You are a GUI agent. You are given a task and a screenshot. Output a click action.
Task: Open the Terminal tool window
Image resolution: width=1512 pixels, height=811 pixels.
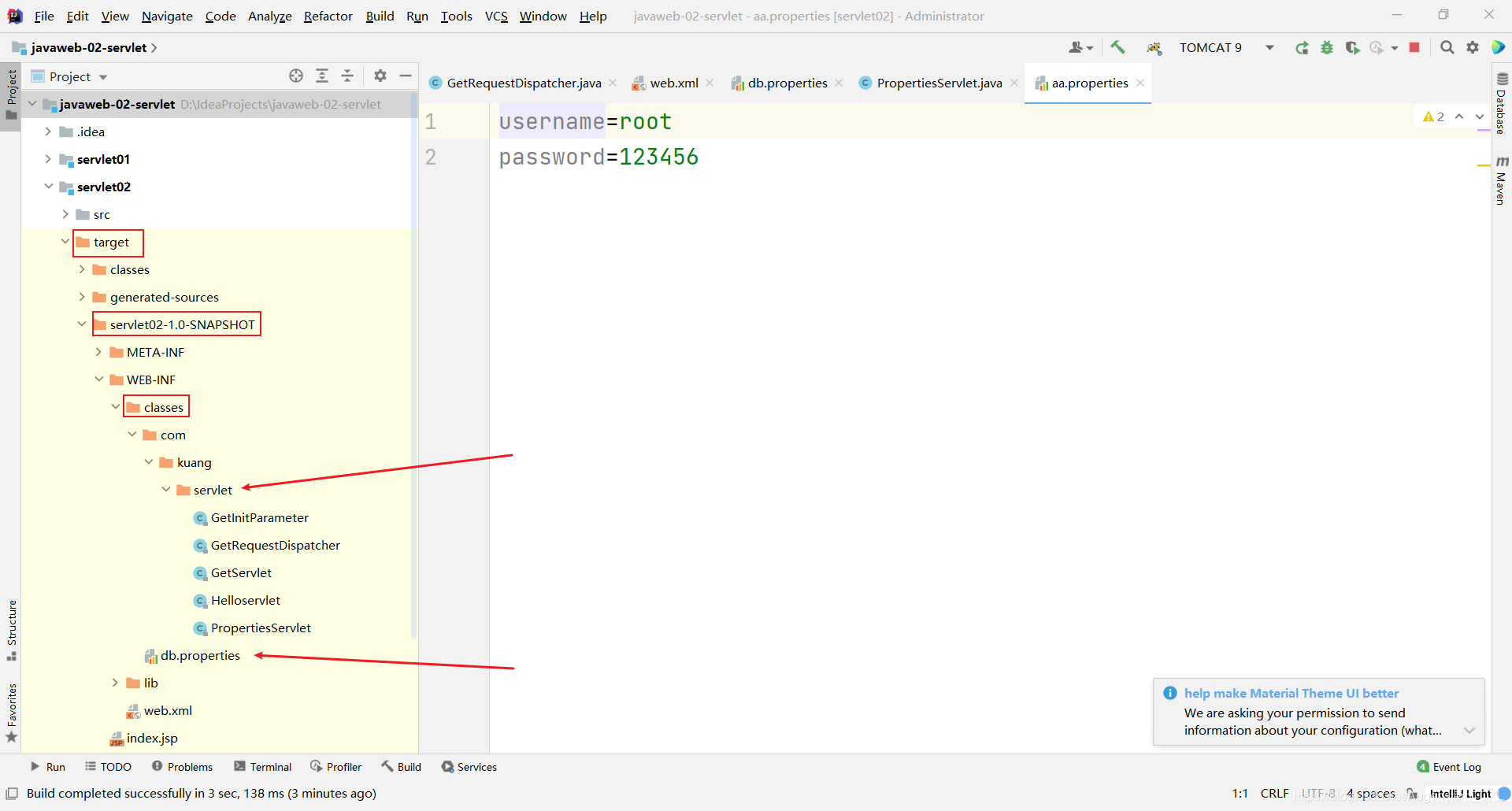point(262,767)
